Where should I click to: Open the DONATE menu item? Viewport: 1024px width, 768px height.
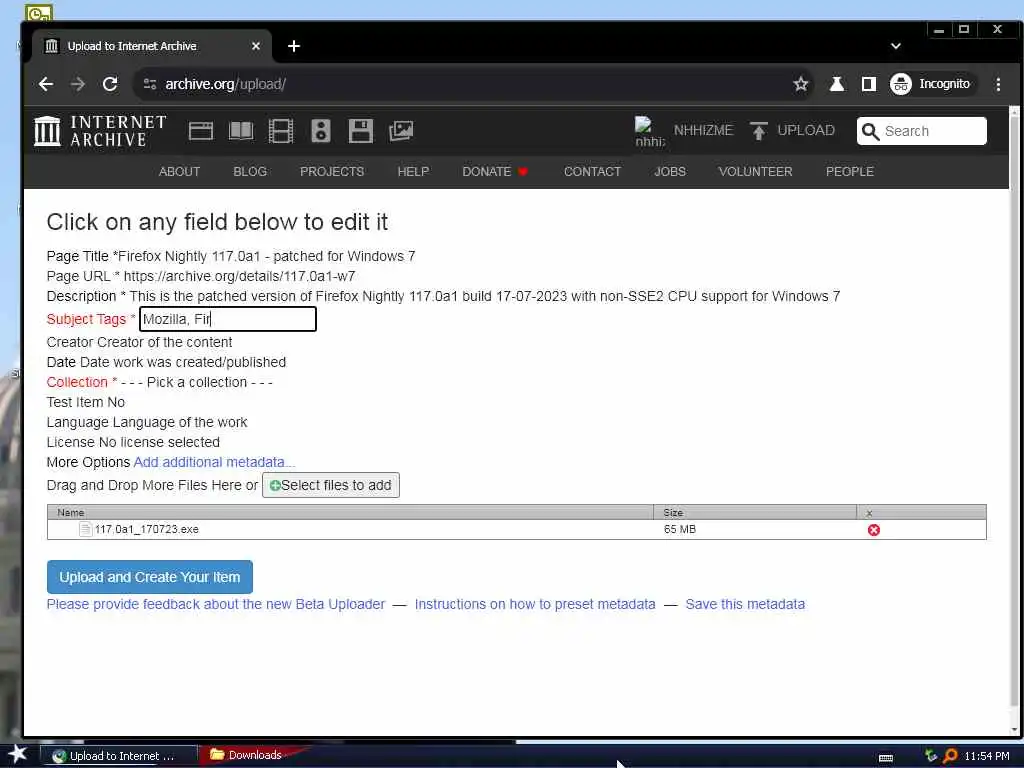(495, 172)
